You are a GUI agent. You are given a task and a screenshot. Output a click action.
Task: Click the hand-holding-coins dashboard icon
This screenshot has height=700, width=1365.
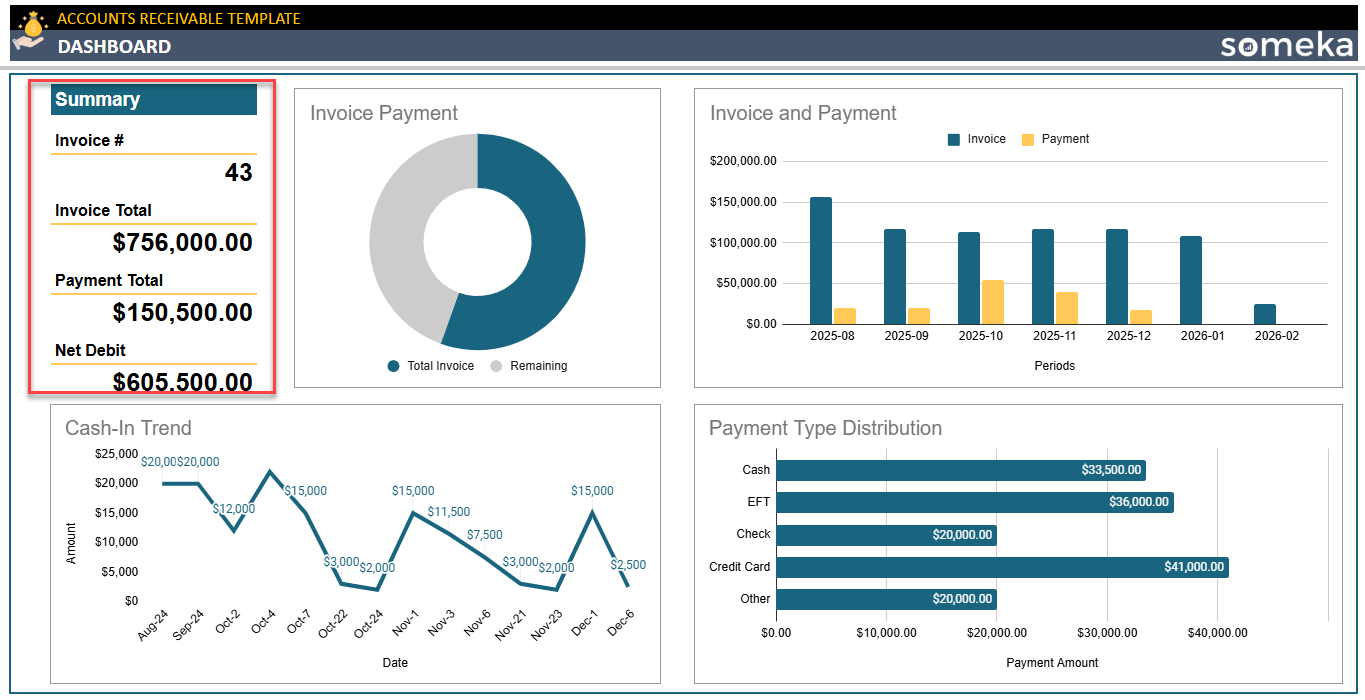coord(27,42)
